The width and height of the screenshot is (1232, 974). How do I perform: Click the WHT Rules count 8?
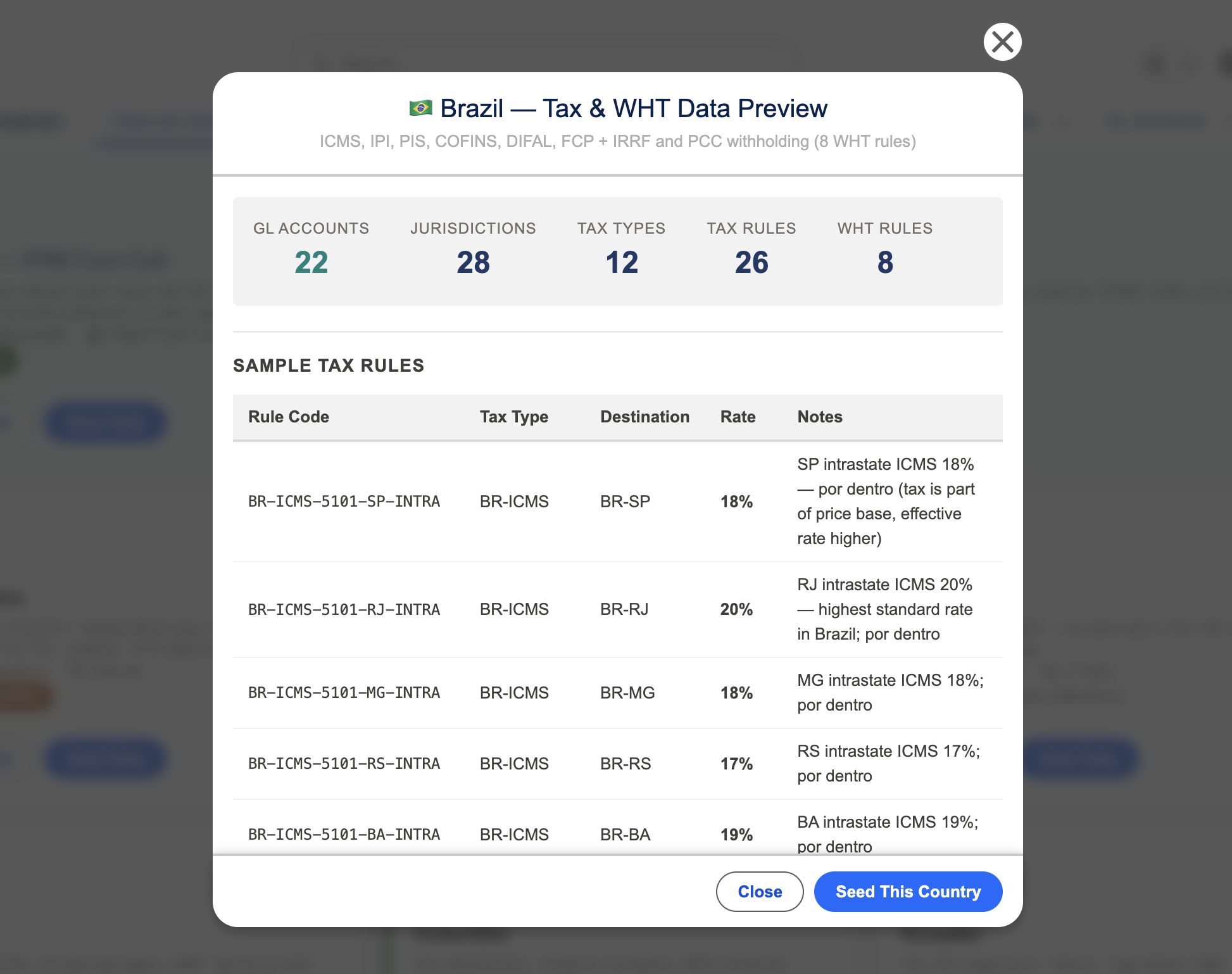(885, 262)
